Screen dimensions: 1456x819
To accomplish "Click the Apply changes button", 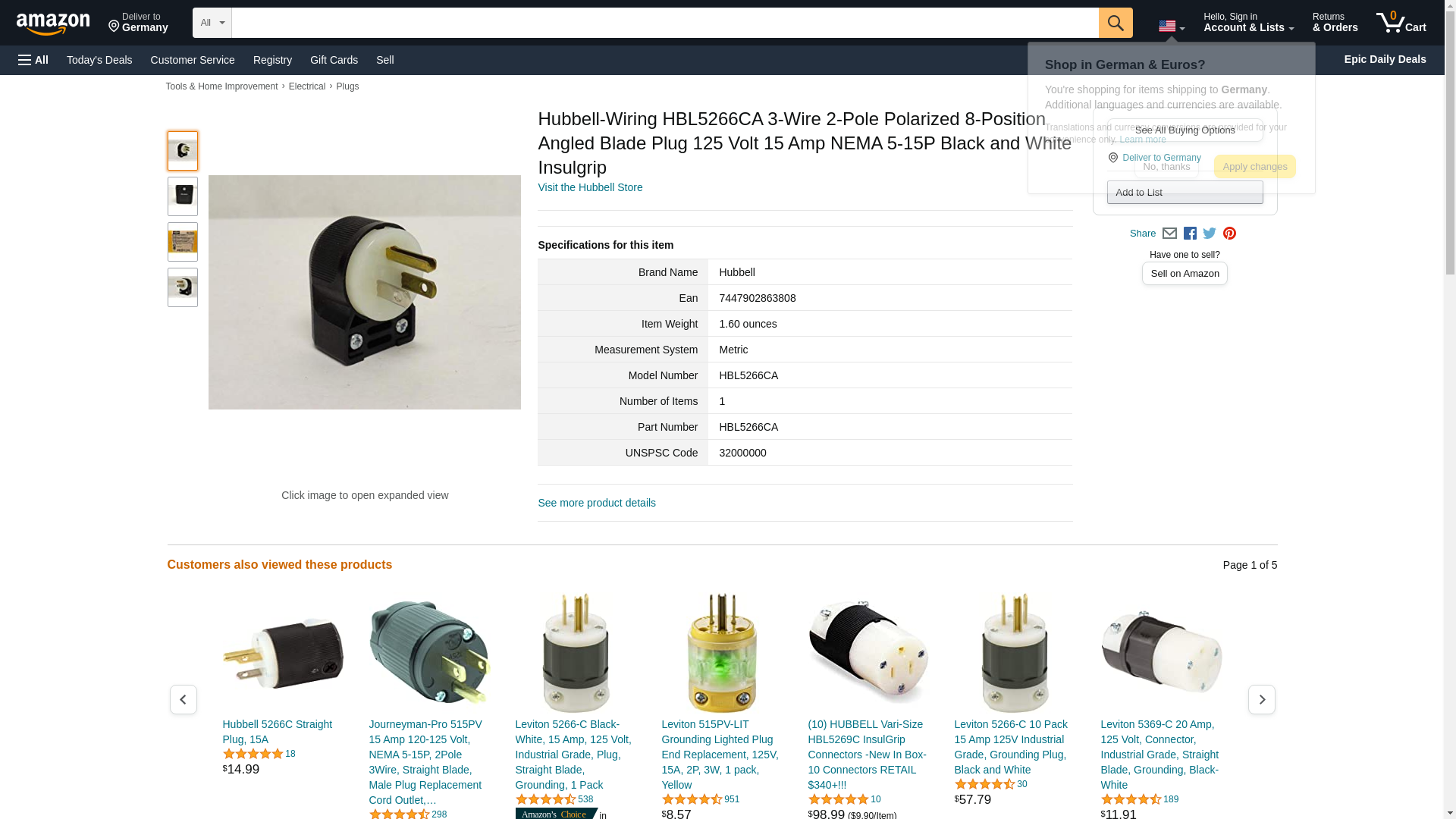I will tap(1255, 167).
